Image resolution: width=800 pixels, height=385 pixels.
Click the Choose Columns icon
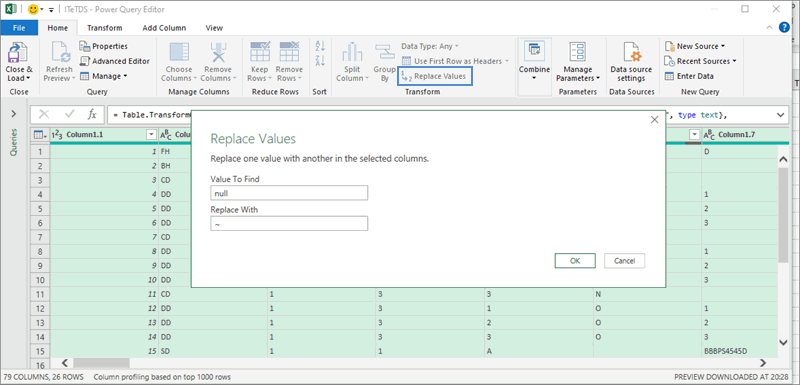179,53
